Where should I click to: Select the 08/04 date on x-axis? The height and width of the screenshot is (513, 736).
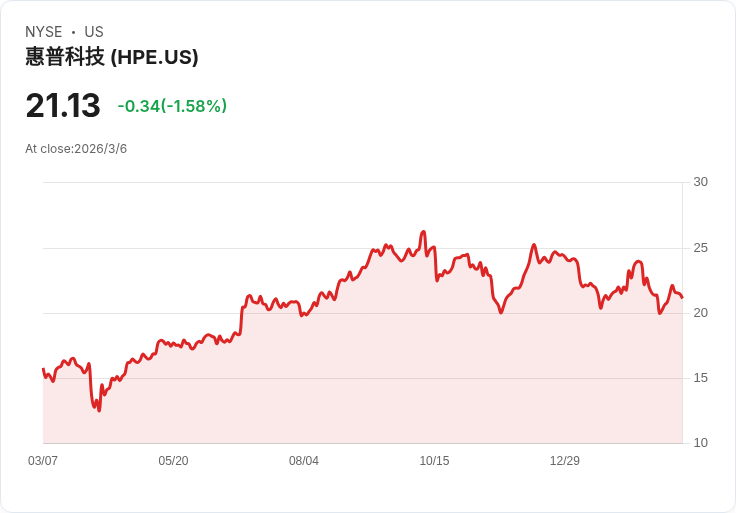[304, 461]
